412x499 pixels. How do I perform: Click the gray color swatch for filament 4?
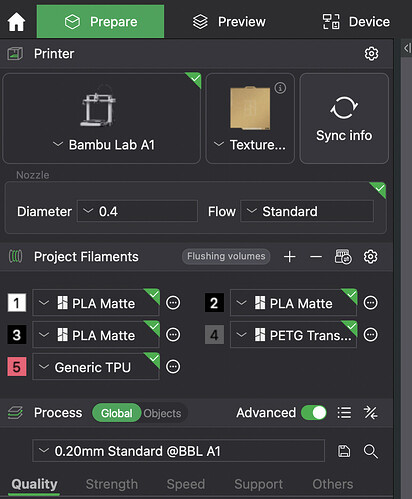tap(214, 335)
